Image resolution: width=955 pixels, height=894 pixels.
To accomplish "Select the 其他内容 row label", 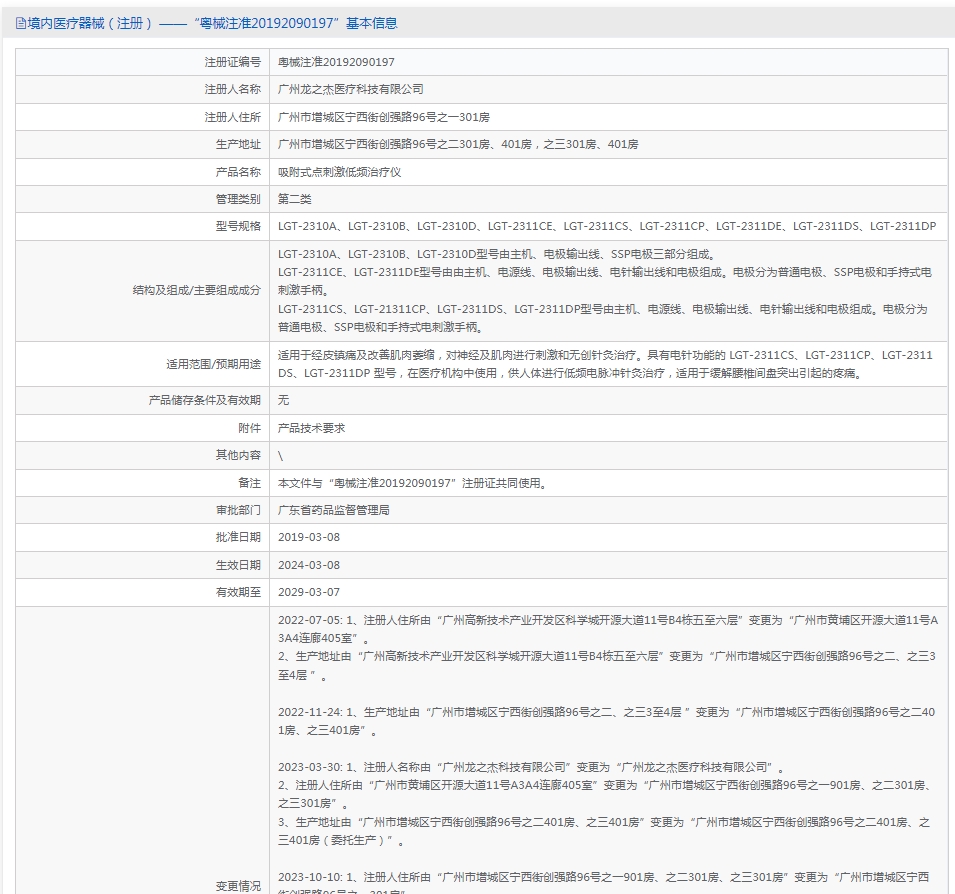I will tap(238, 455).
